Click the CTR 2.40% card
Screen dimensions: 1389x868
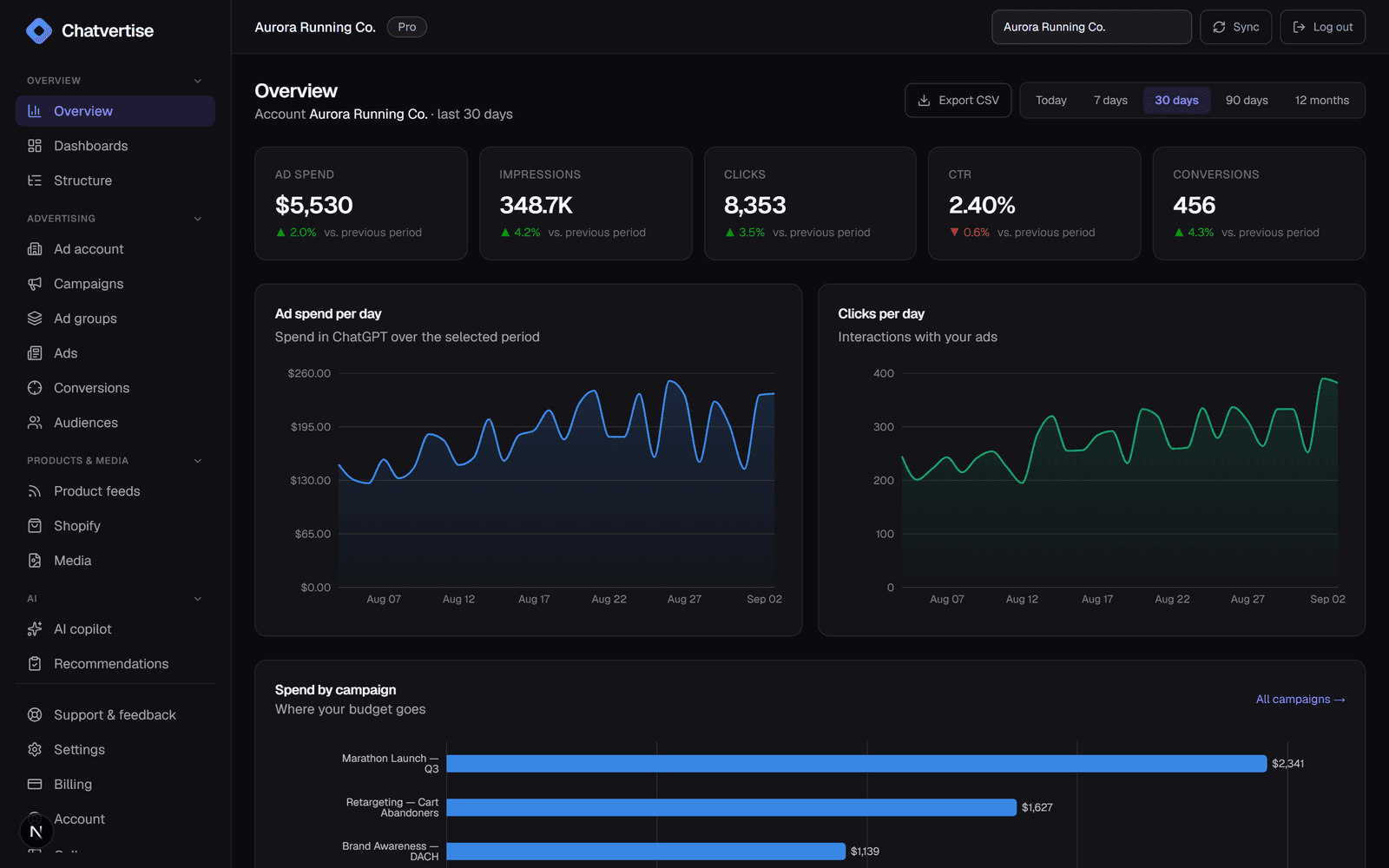point(1034,204)
